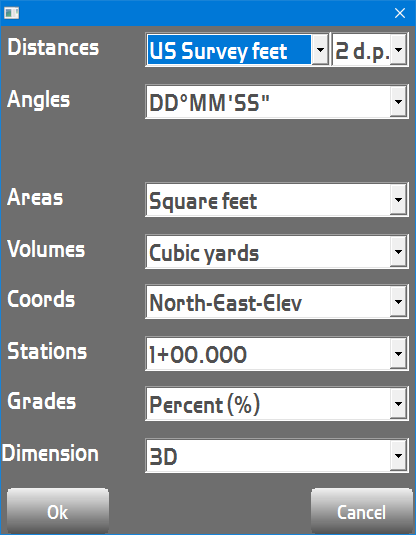This screenshot has height=535, width=416.
Task: Confirm settings with the Ok button
Action: click(x=58, y=511)
